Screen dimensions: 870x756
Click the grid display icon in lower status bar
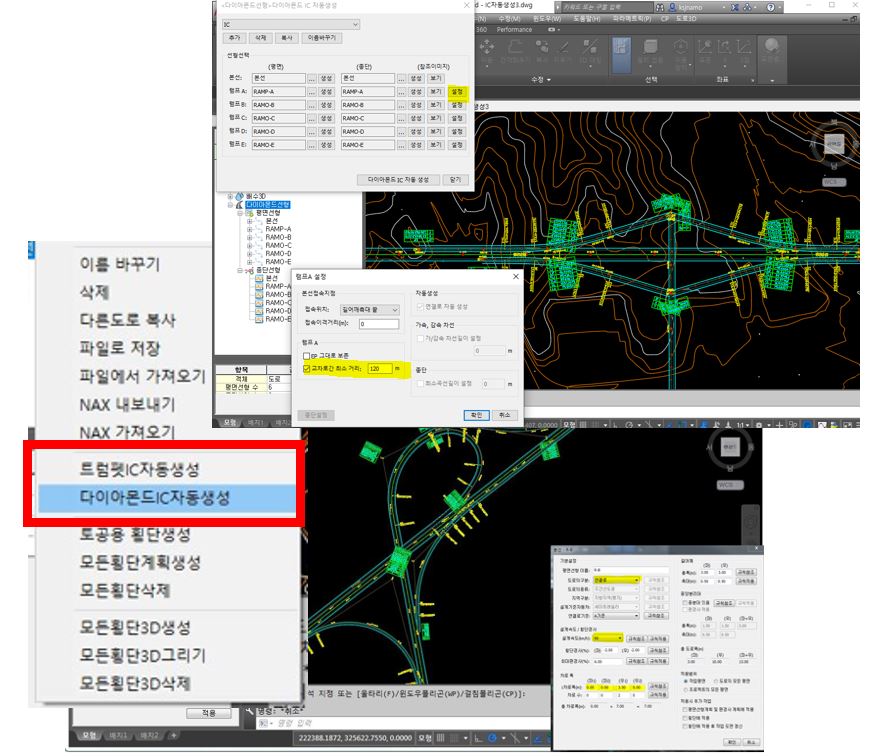point(441,738)
